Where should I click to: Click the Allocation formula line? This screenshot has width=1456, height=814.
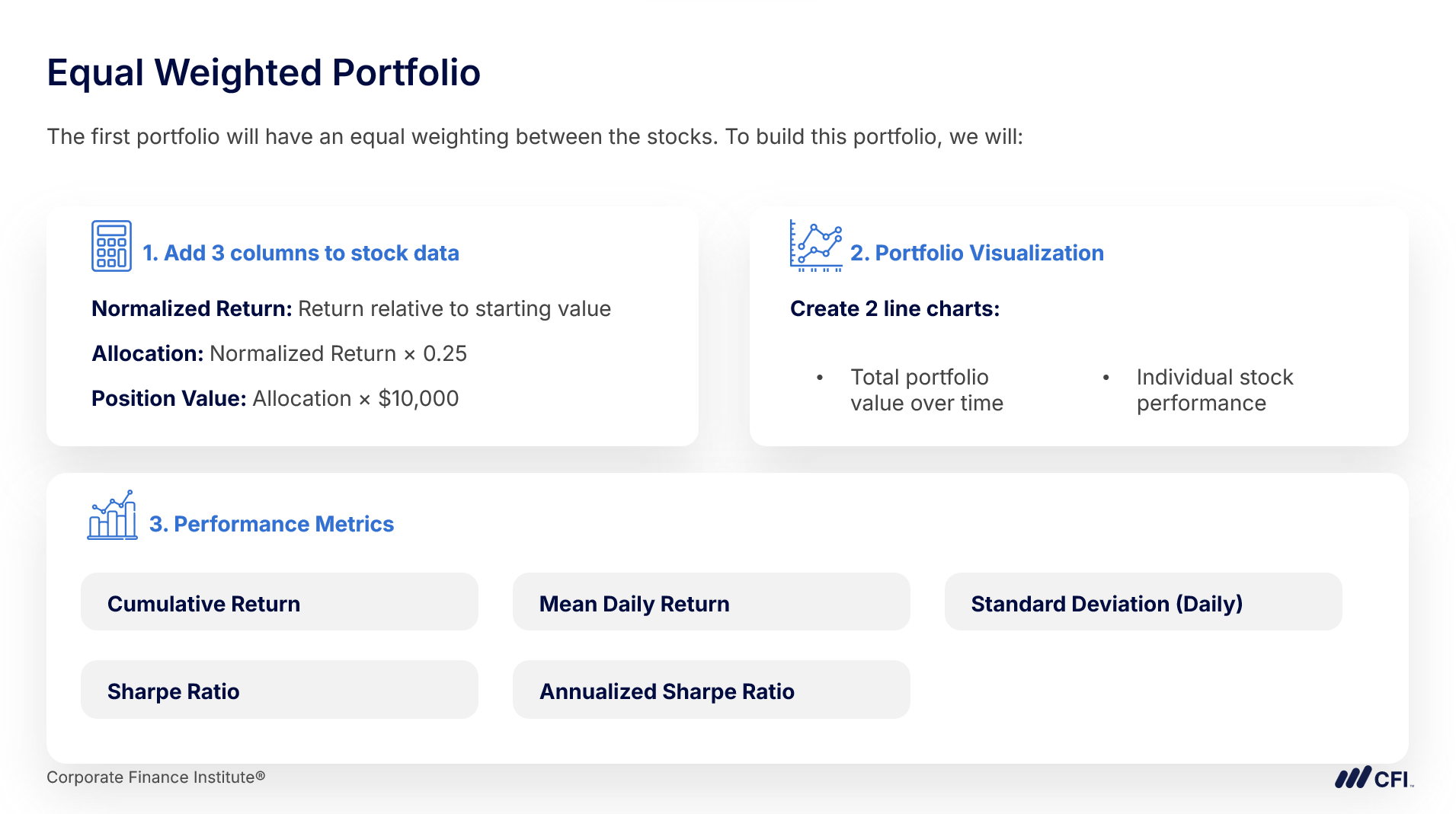pos(279,353)
